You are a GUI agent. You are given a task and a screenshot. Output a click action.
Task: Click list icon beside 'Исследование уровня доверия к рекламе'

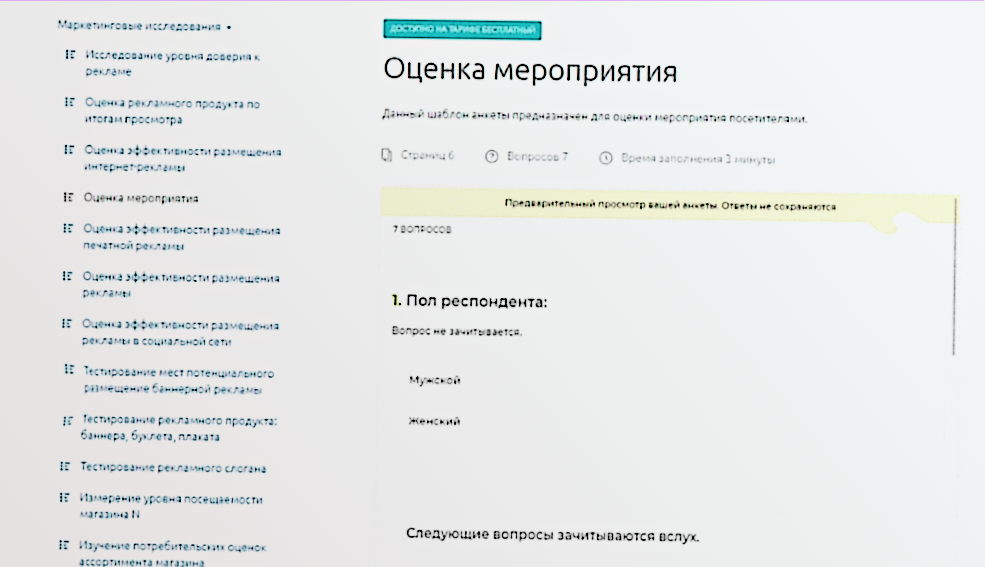[70, 55]
